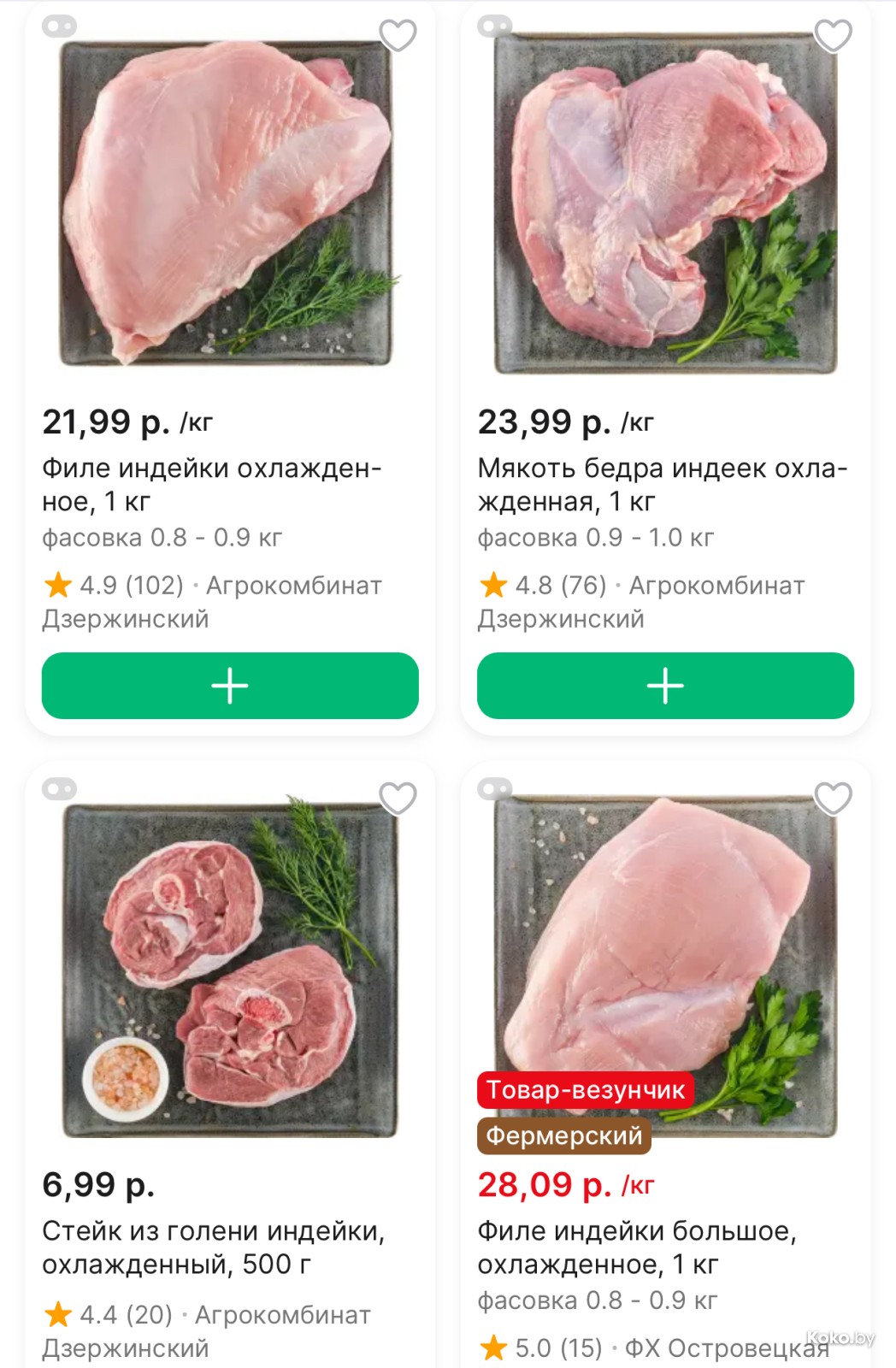
Task: Tap gray badge icon on Стейк из голени card
Action: pos(60,789)
